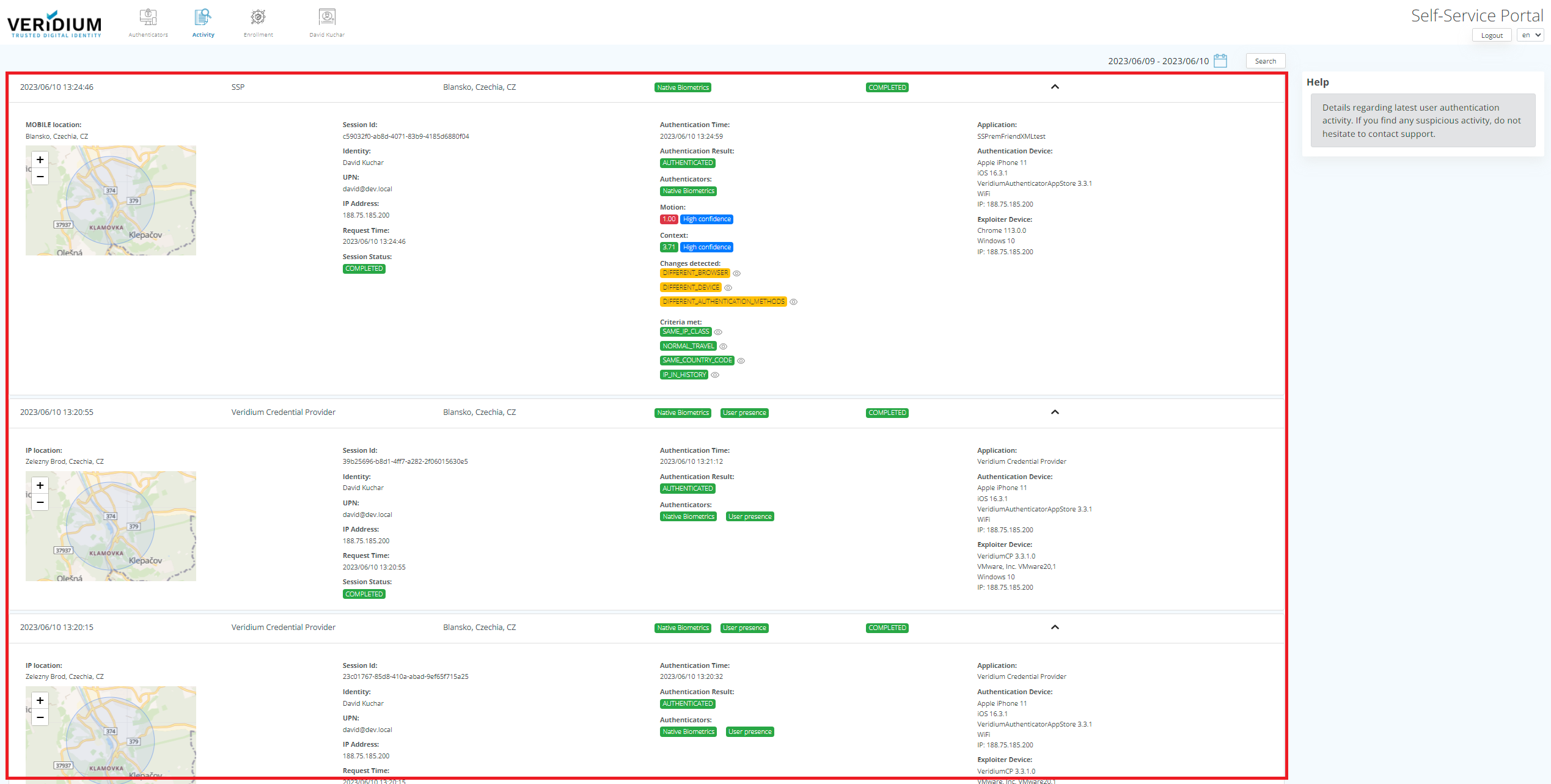Open the Enrollment gear icon
1551x784 pixels.
click(258, 18)
